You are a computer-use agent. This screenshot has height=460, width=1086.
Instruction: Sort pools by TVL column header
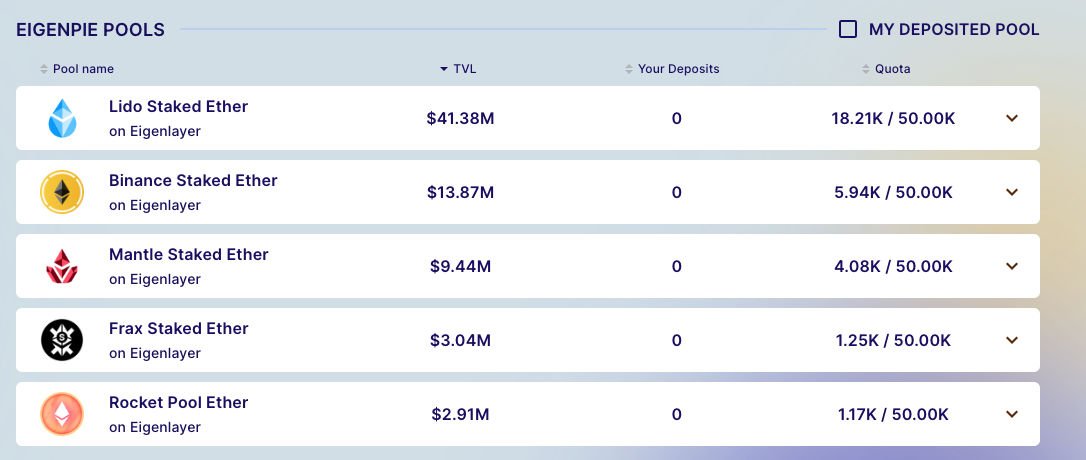[x=464, y=69]
